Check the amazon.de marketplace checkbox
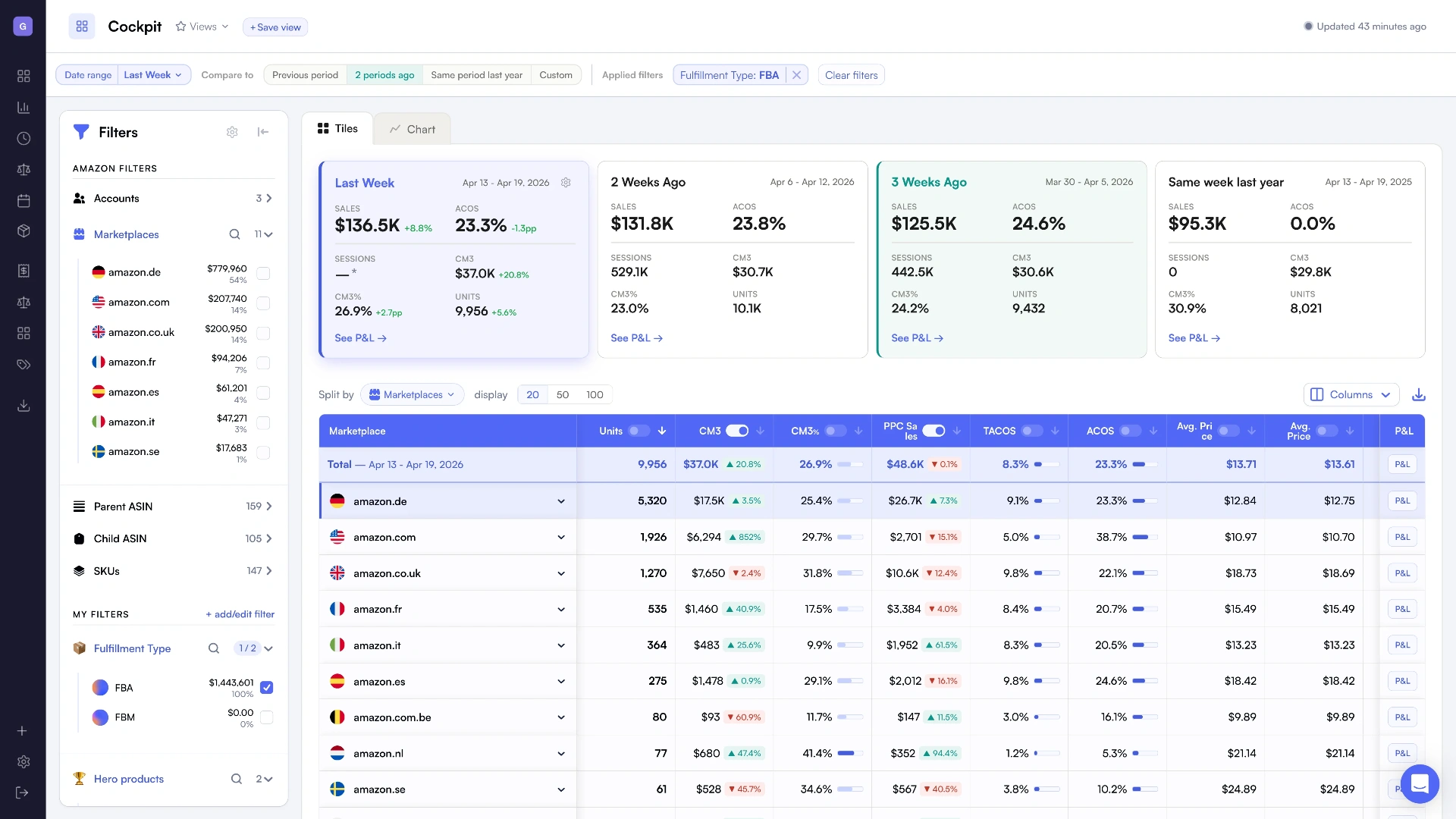1456x819 pixels. click(x=263, y=274)
